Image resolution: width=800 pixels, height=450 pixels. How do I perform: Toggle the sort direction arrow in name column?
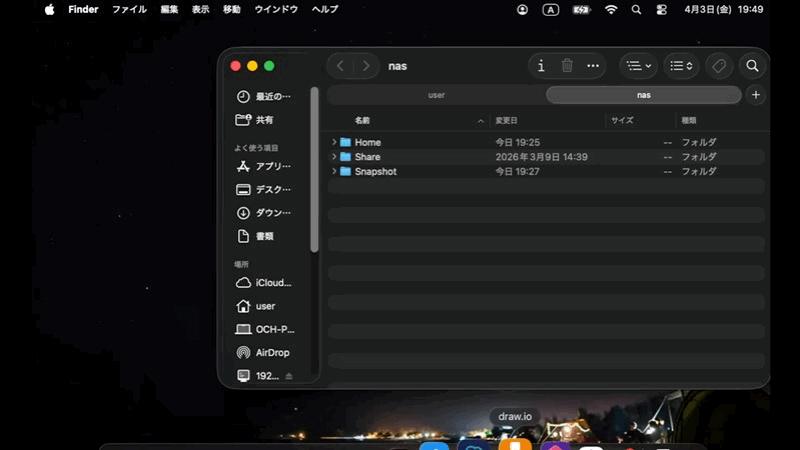click(481, 121)
